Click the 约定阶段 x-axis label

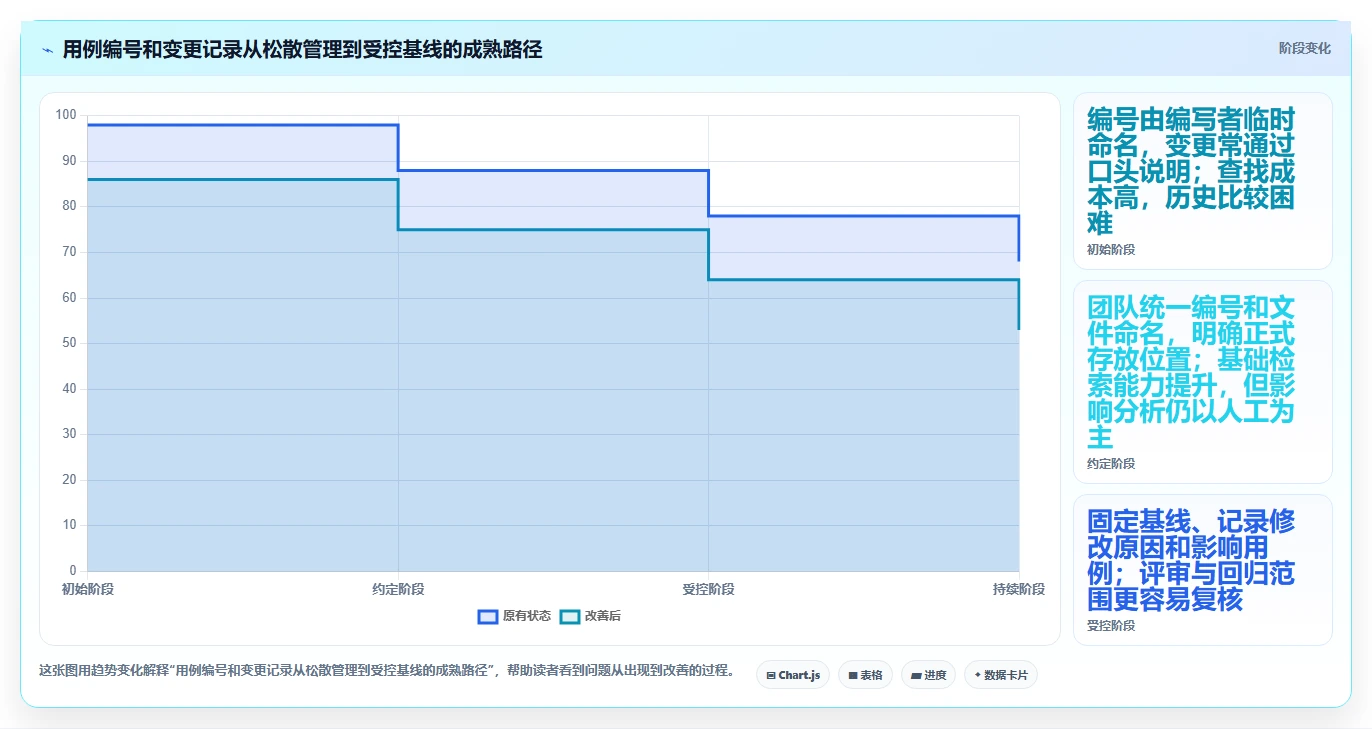(x=398, y=589)
